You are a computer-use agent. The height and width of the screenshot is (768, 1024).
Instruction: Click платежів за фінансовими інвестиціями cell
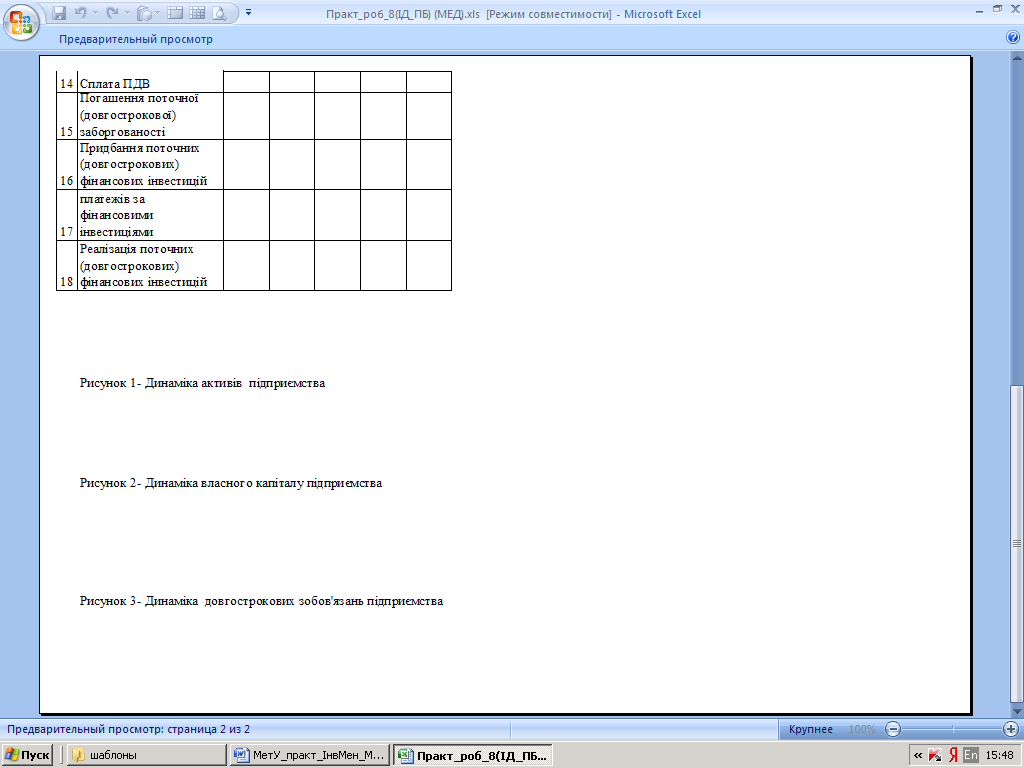[150, 215]
